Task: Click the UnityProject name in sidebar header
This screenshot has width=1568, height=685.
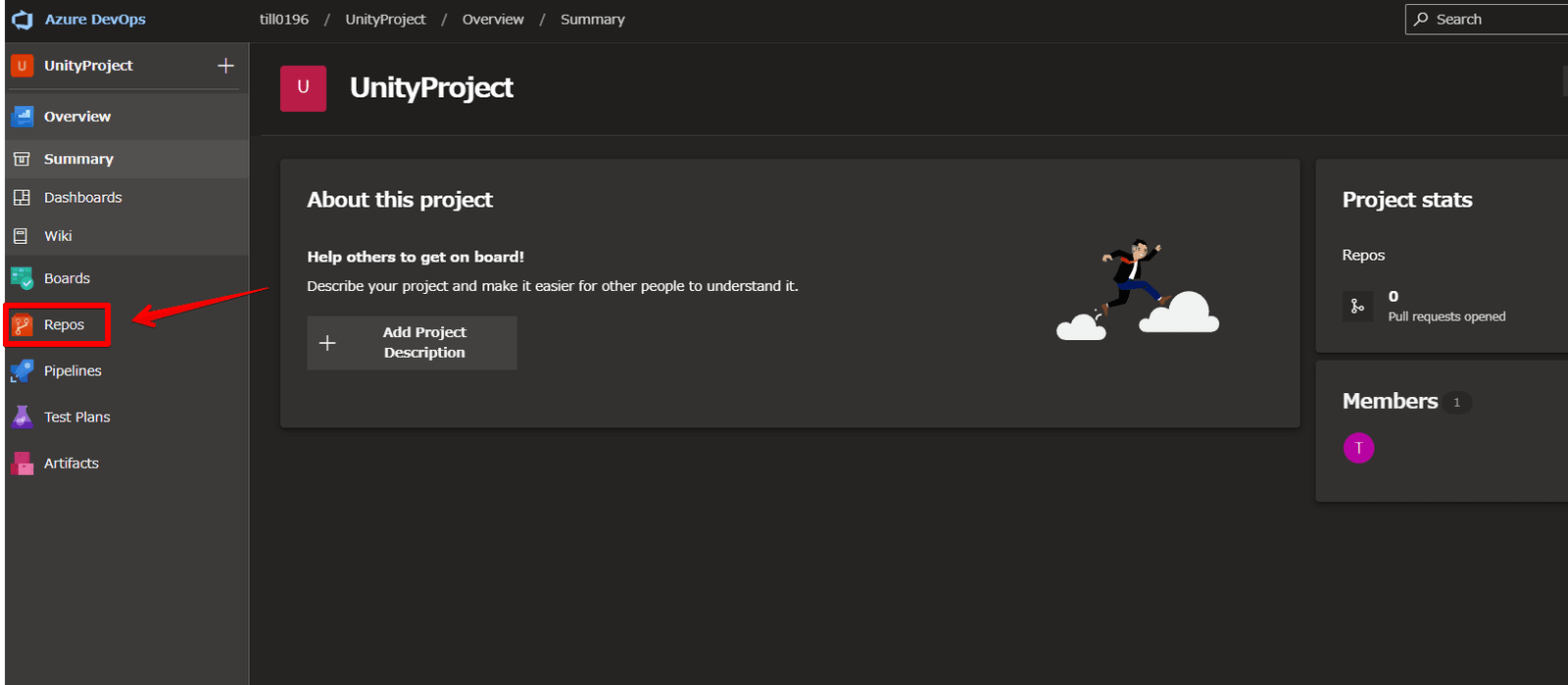Action: 88,66
